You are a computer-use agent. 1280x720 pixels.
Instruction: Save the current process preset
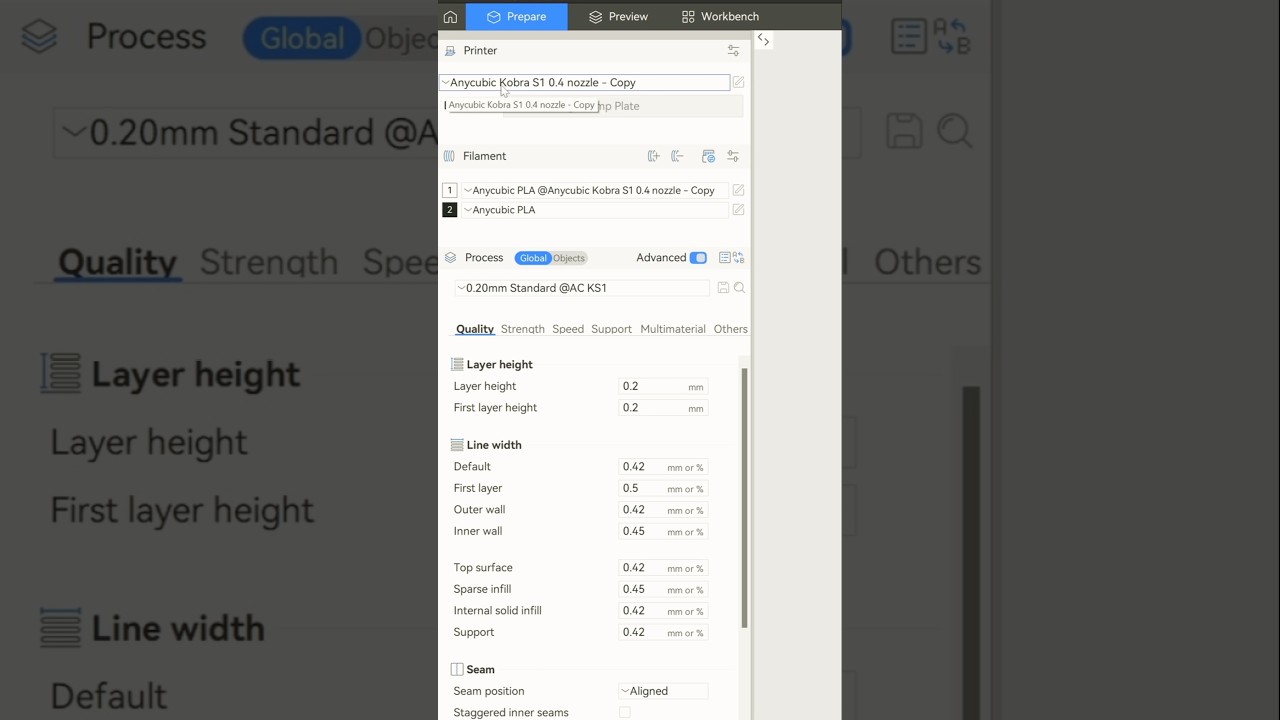click(723, 288)
